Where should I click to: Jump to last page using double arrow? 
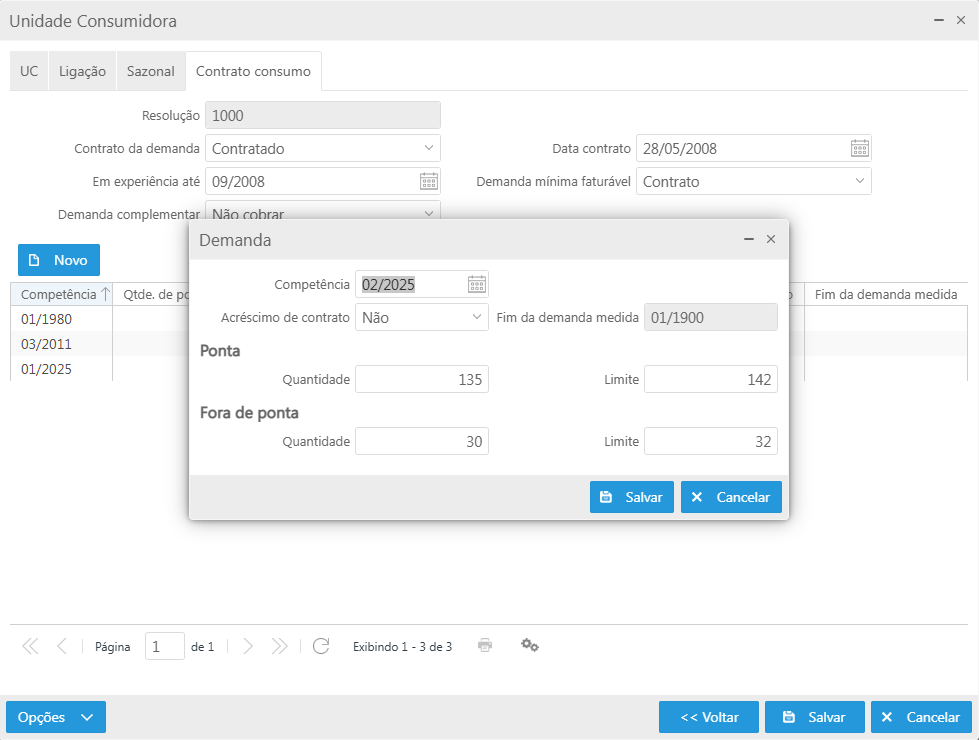coord(280,646)
